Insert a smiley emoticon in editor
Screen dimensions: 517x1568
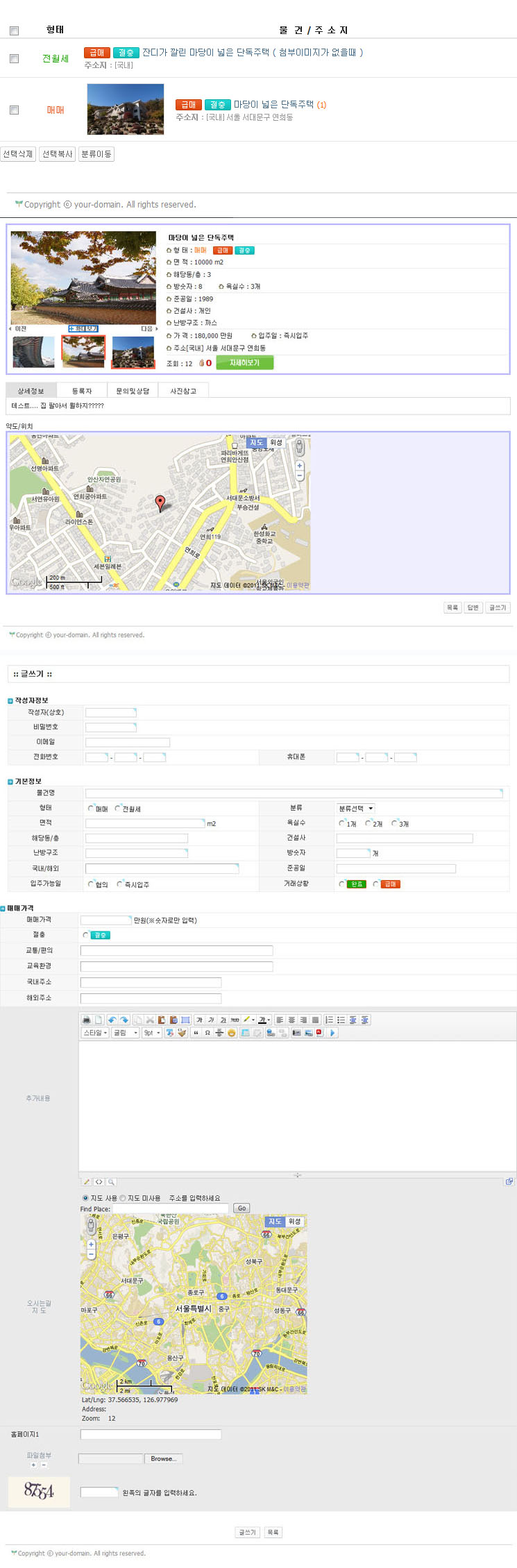232,1033
